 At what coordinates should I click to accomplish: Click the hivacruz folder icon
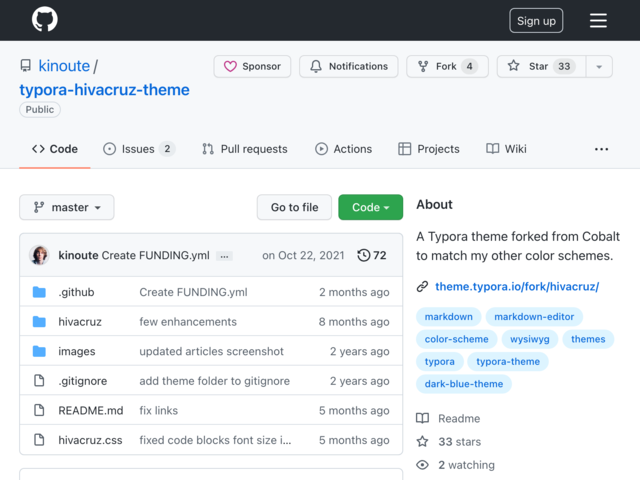39,322
